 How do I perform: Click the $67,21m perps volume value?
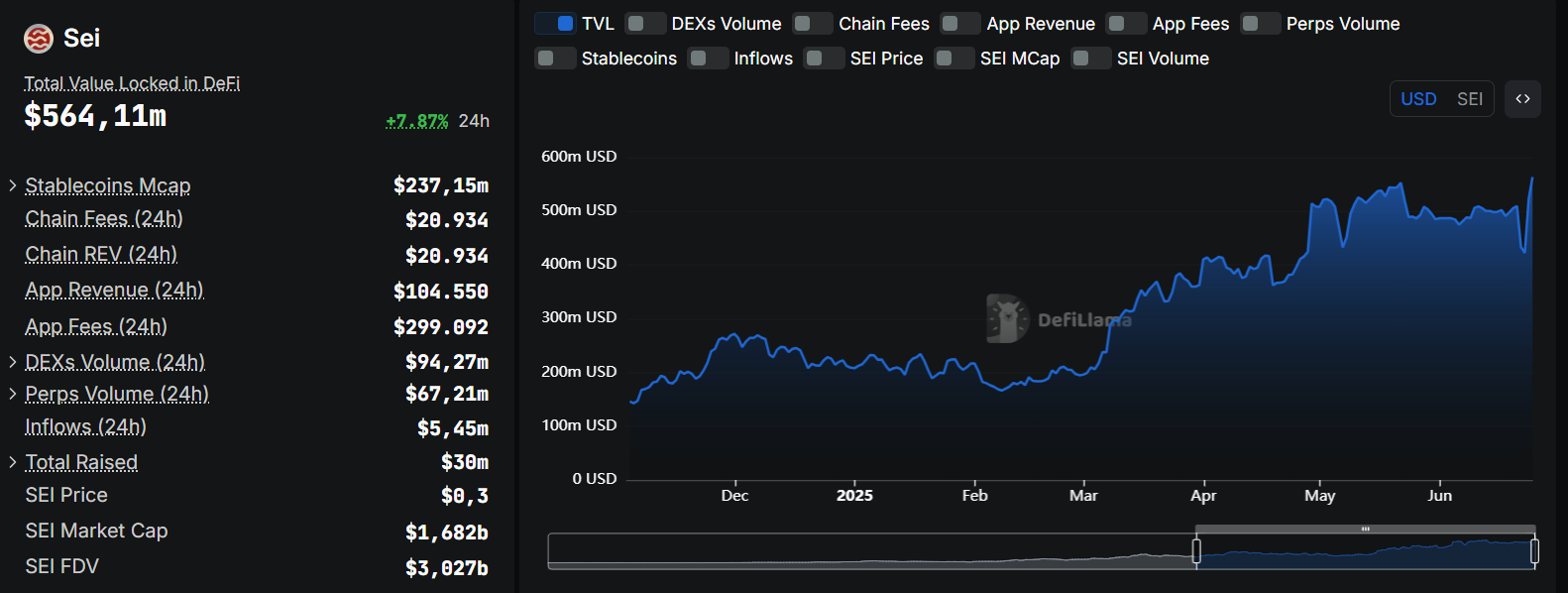pos(447,394)
